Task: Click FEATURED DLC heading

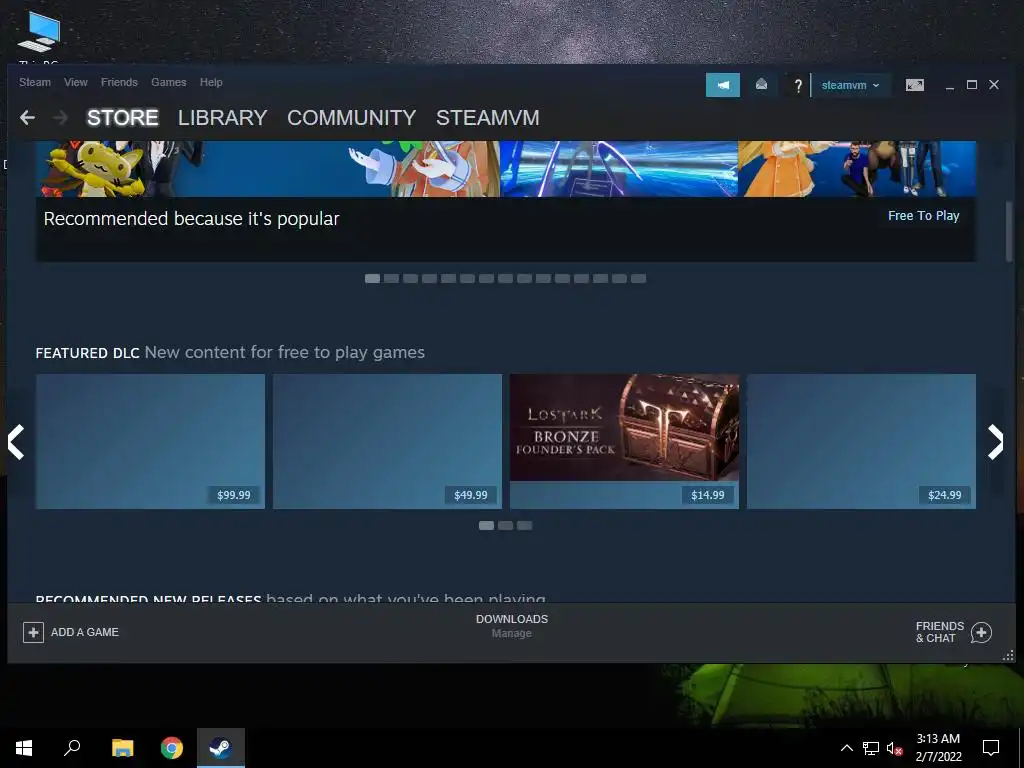Action: 88,353
